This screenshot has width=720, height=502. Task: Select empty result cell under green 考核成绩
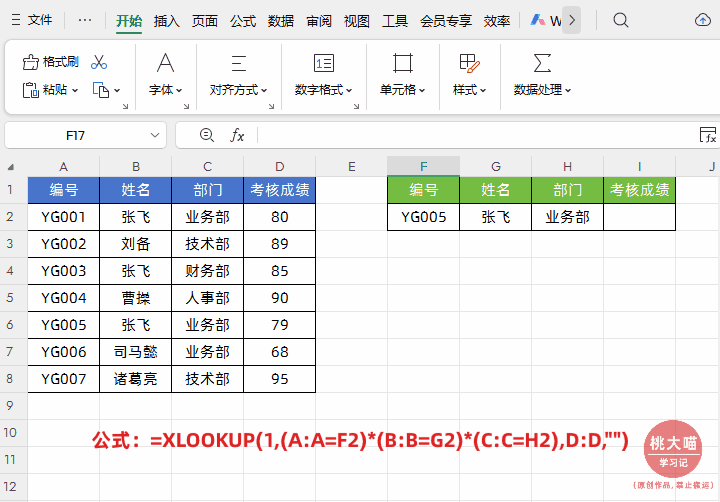640,217
